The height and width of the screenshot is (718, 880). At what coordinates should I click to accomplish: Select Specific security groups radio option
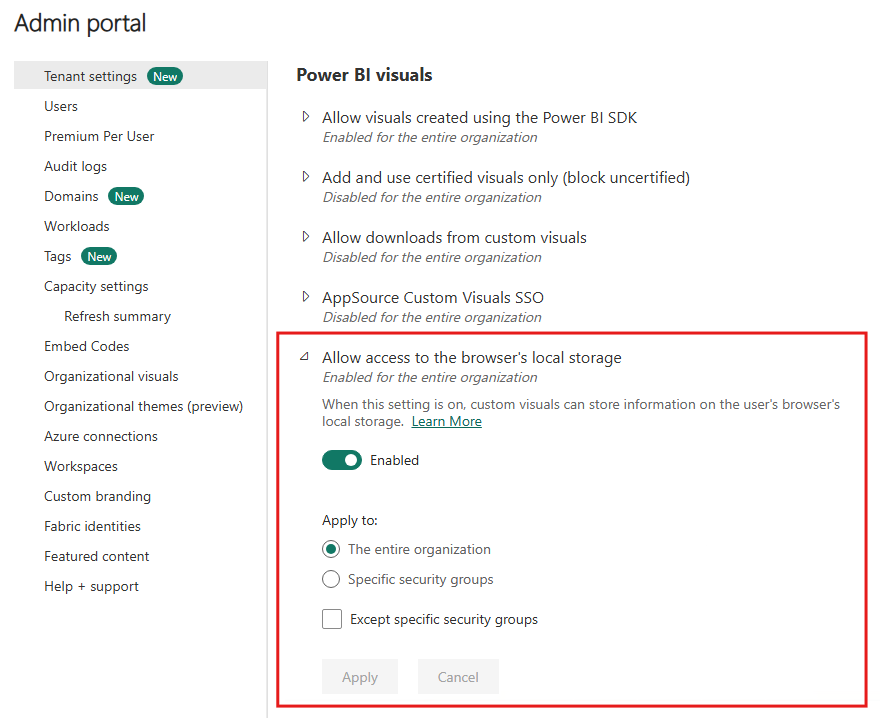coord(331,579)
